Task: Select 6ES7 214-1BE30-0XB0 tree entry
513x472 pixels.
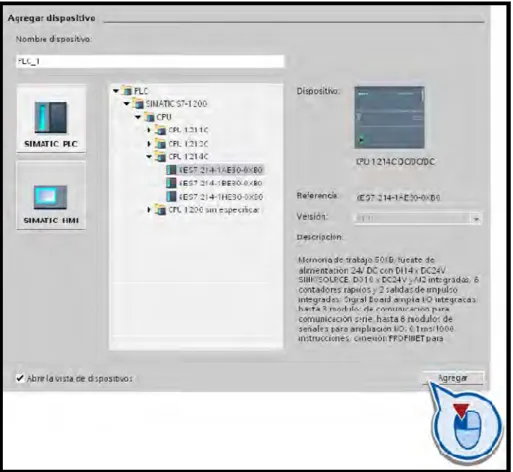Action: pos(215,183)
